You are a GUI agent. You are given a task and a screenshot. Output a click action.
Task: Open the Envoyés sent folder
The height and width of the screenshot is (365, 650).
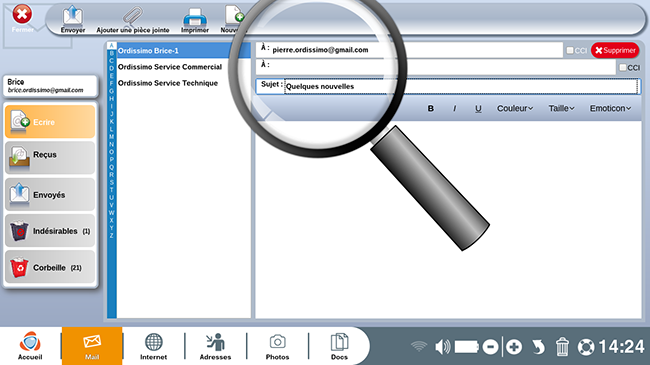[50, 194]
